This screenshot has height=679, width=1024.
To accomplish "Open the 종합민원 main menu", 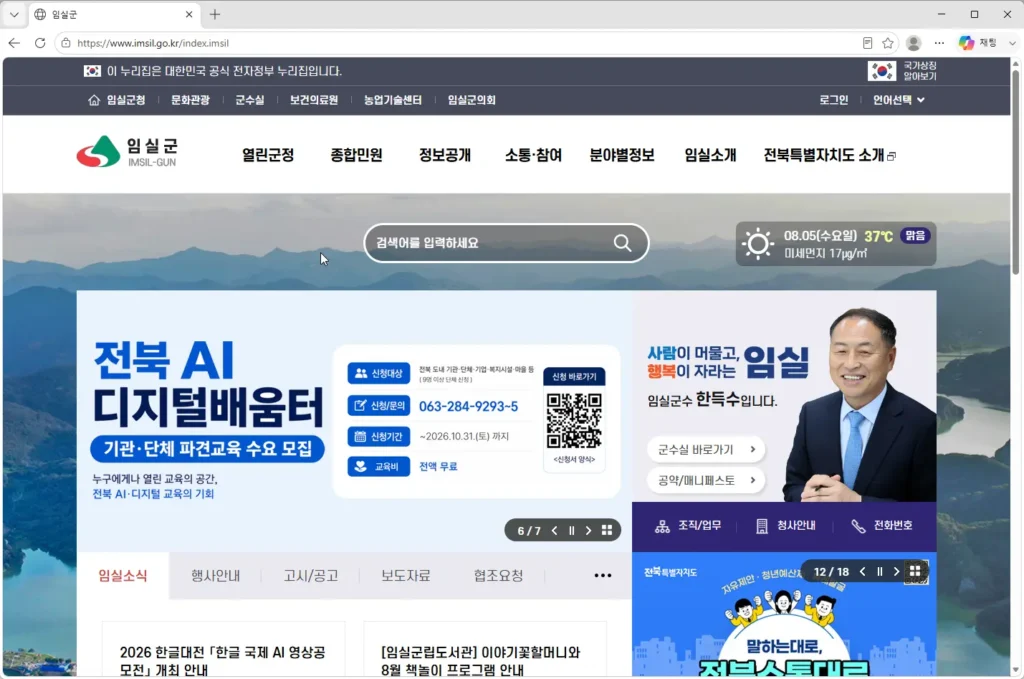I will coord(357,155).
